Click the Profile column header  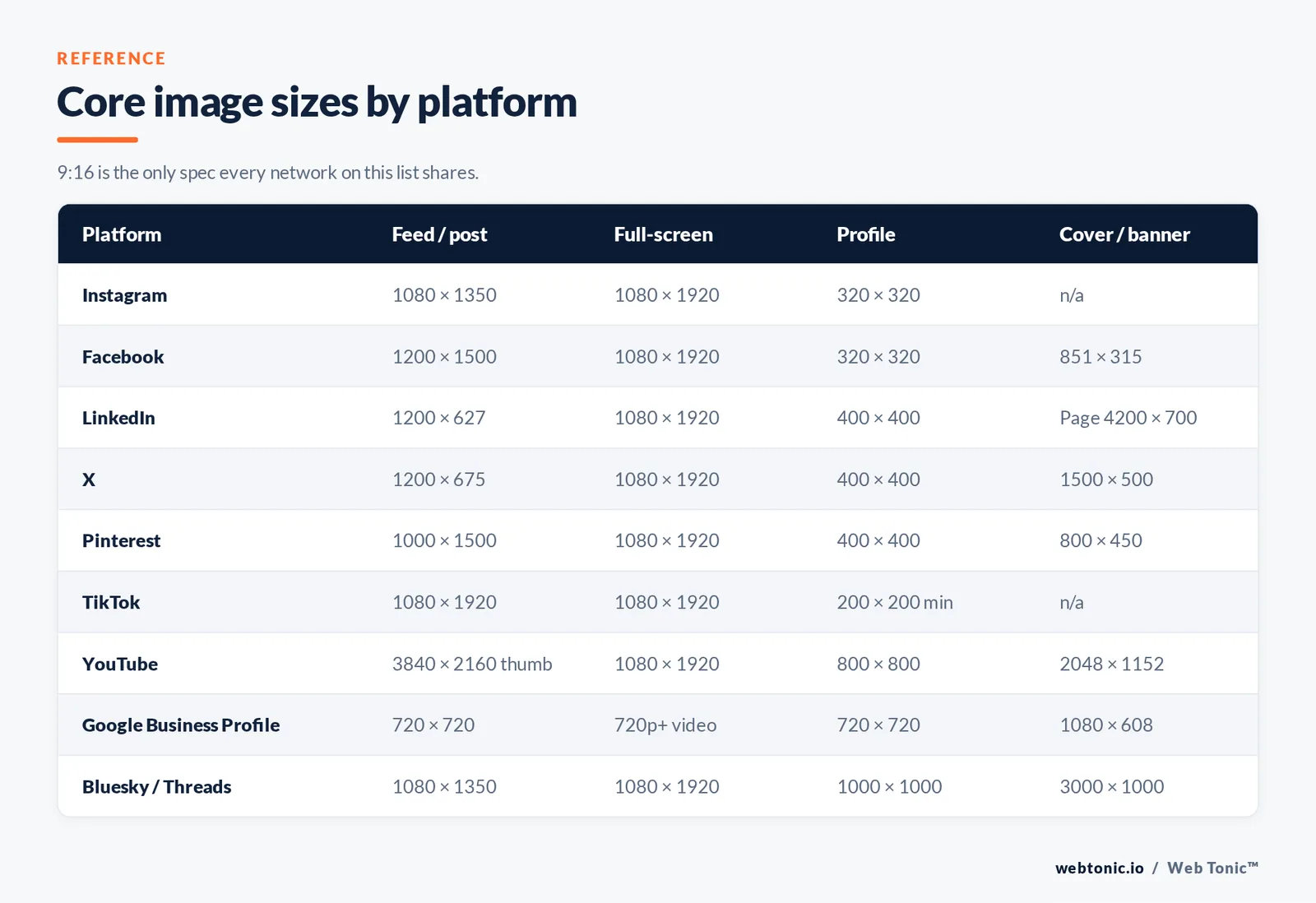click(x=865, y=234)
